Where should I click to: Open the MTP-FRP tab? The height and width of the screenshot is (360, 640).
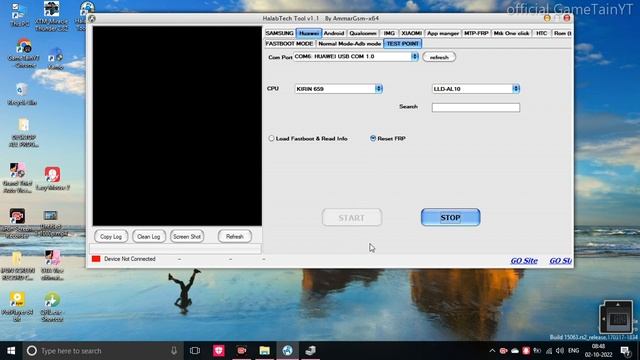pyautogui.click(x=476, y=33)
